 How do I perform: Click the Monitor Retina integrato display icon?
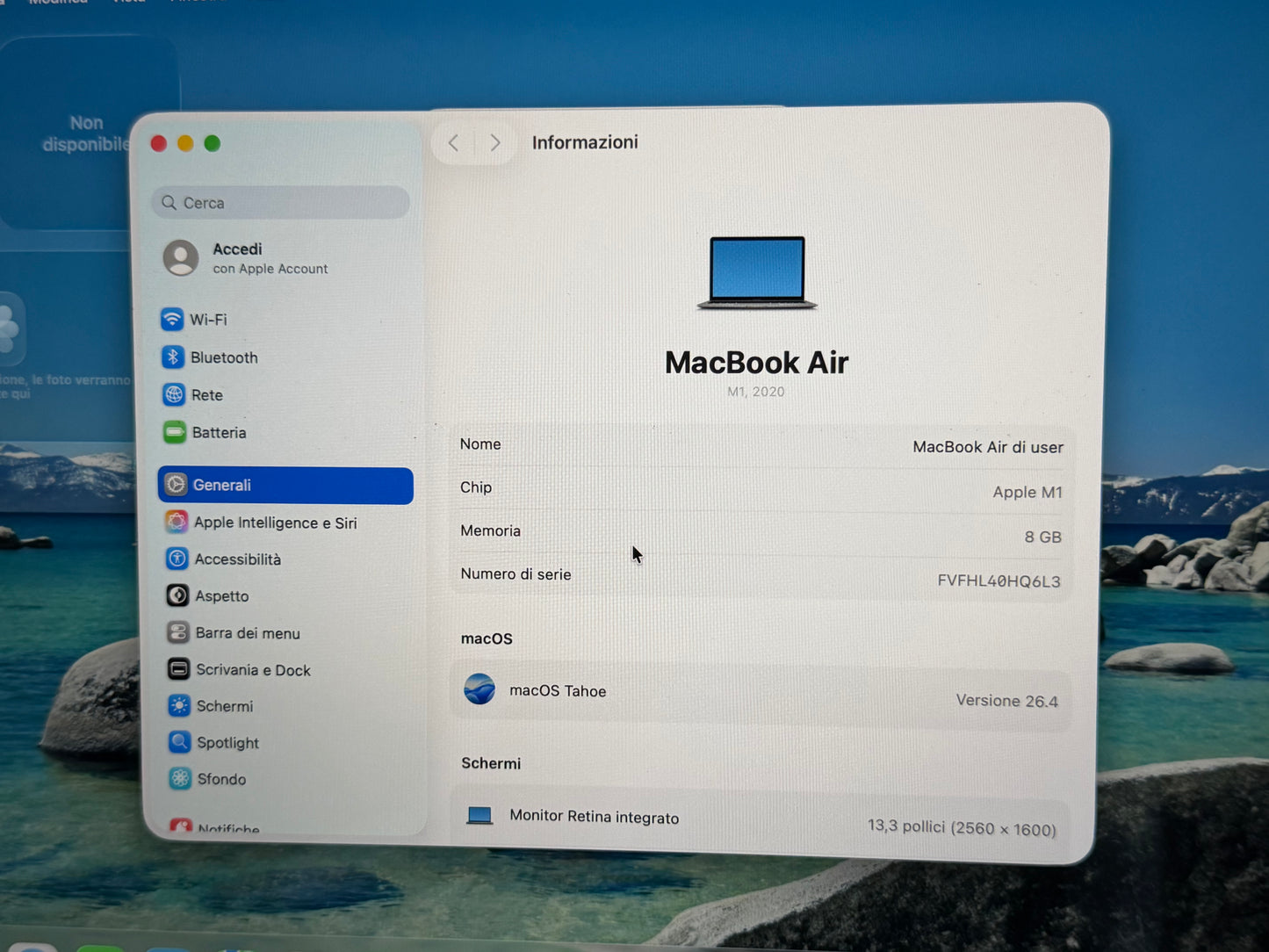tap(479, 815)
